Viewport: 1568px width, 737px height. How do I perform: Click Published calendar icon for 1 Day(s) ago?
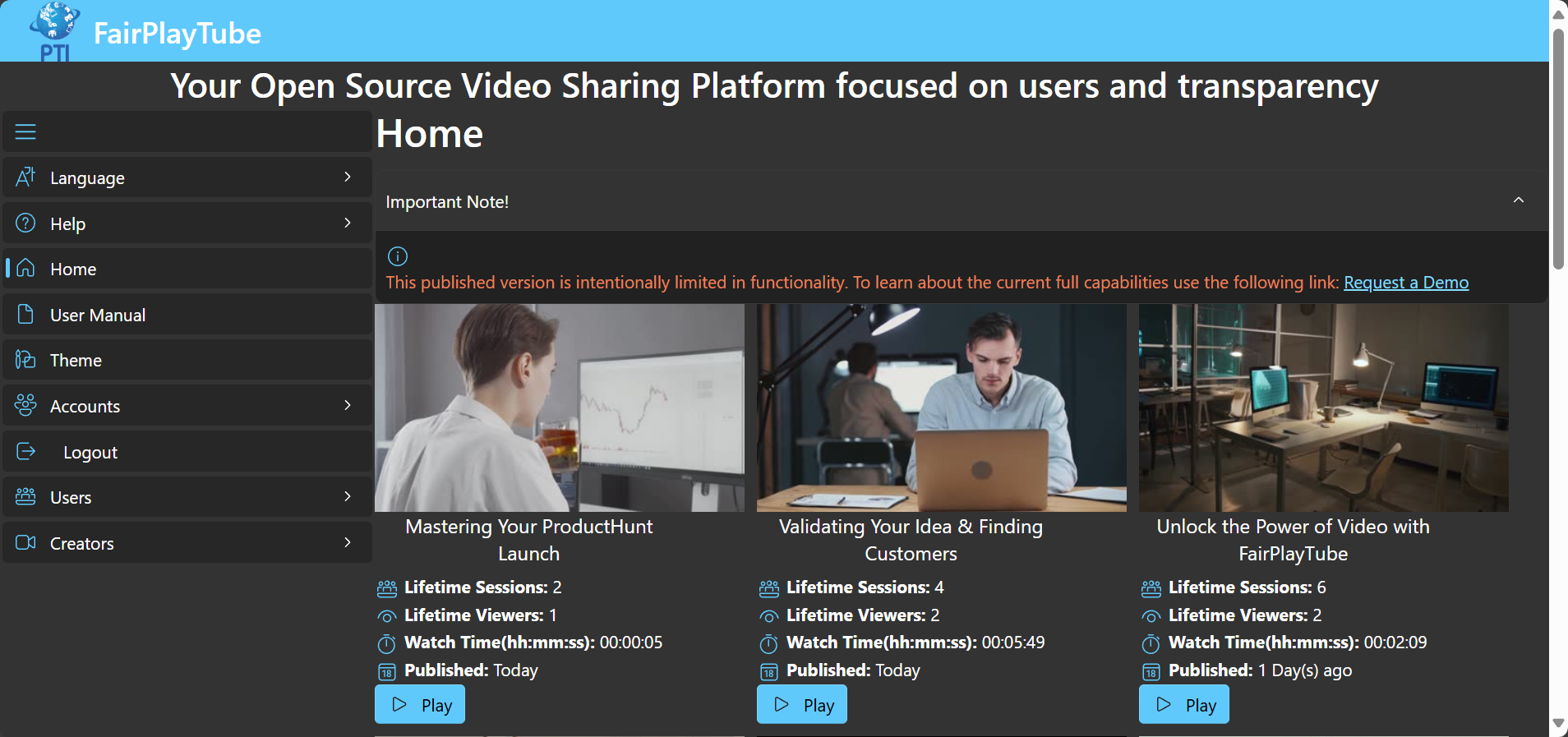pos(1151,672)
